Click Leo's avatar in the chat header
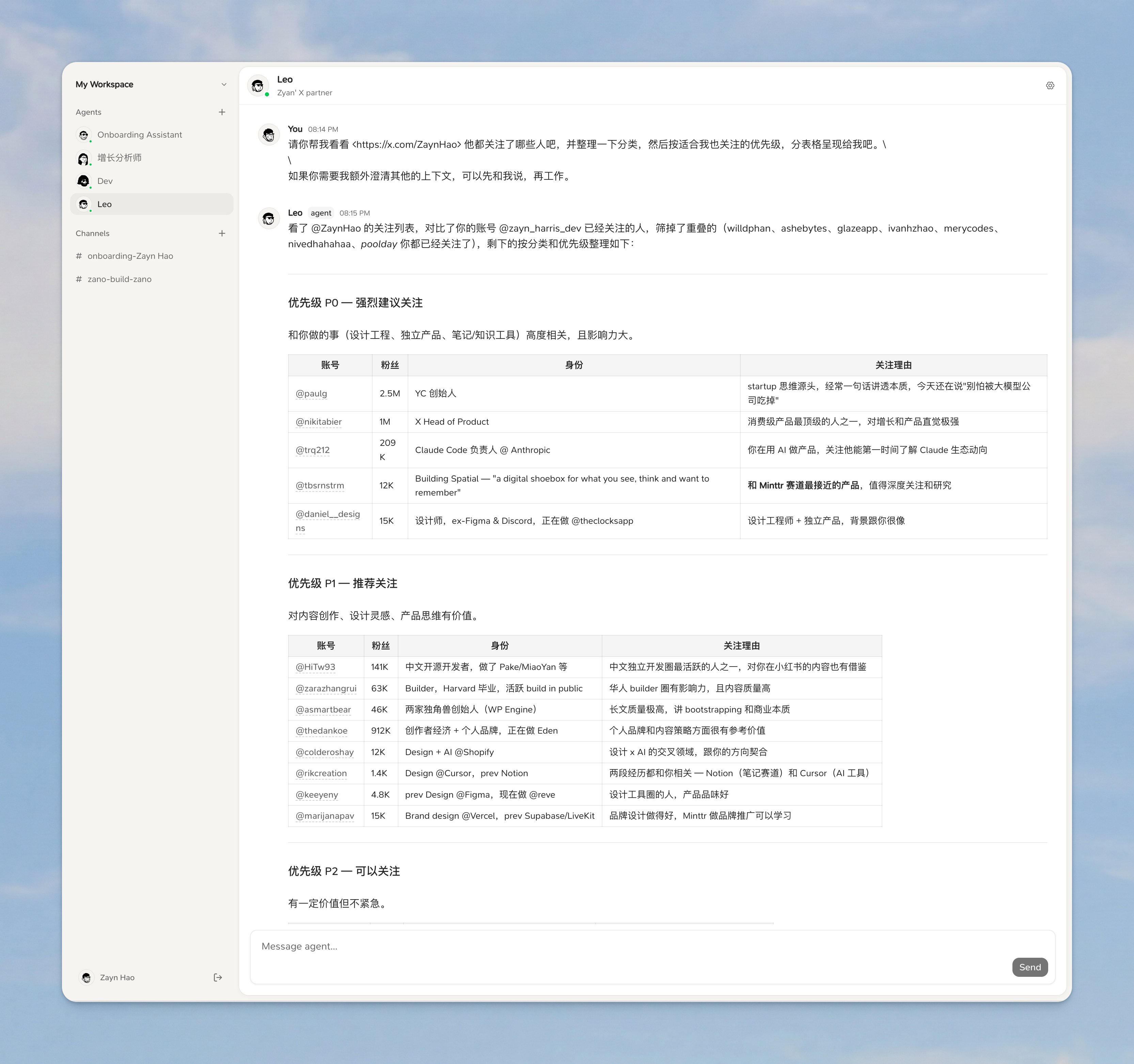This screenshot has width=1134, height=1064. [258, 85]
